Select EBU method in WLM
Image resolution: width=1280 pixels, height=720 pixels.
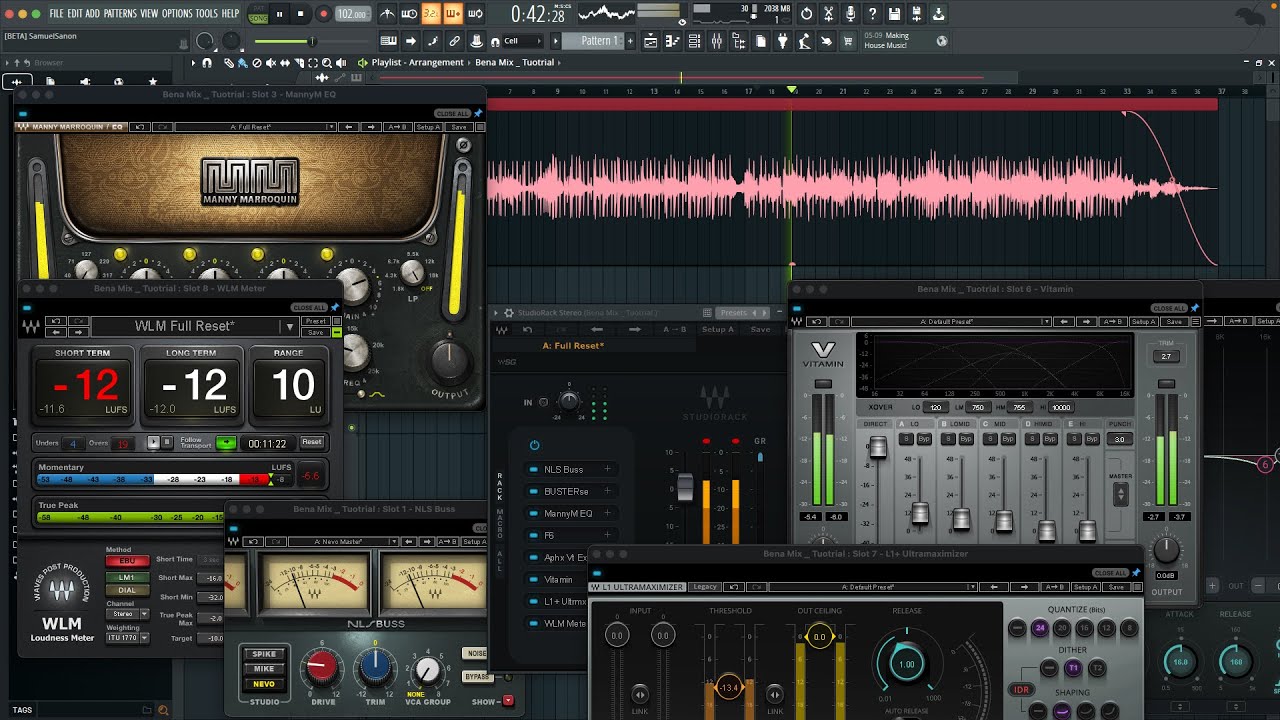click(x=127, y=561)
